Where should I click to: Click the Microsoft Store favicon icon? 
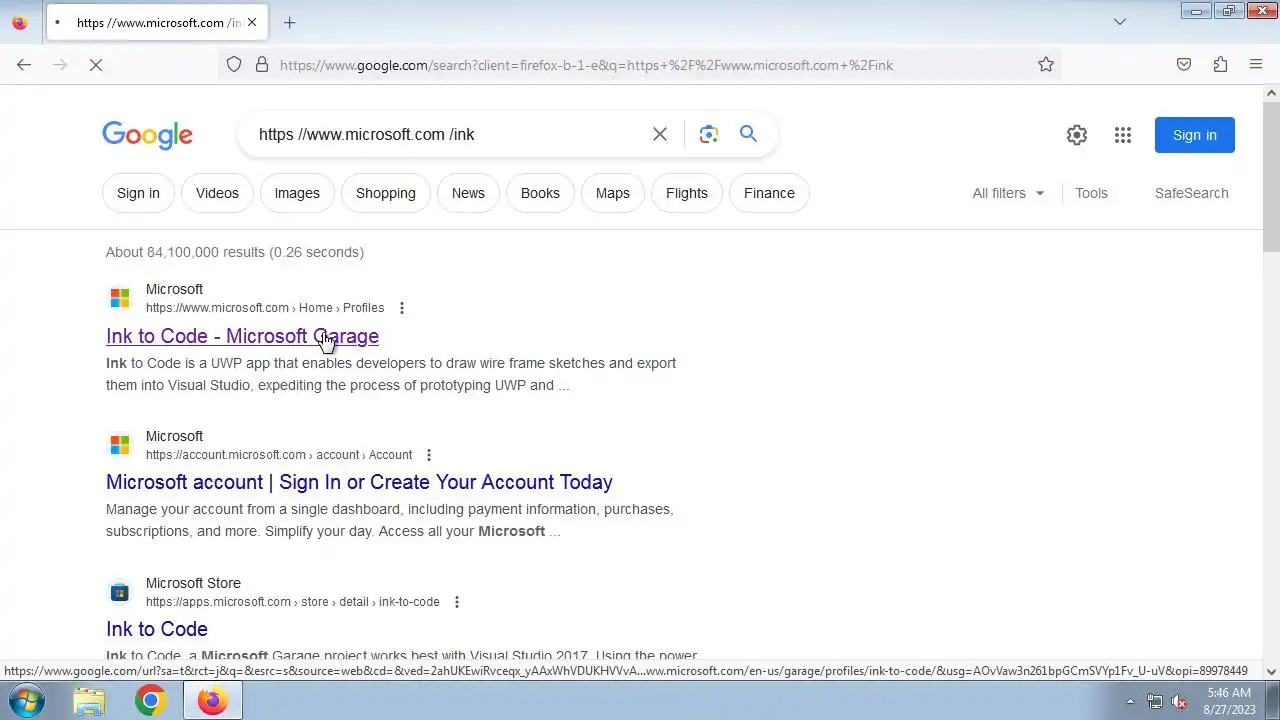click(x=120, y=592)
